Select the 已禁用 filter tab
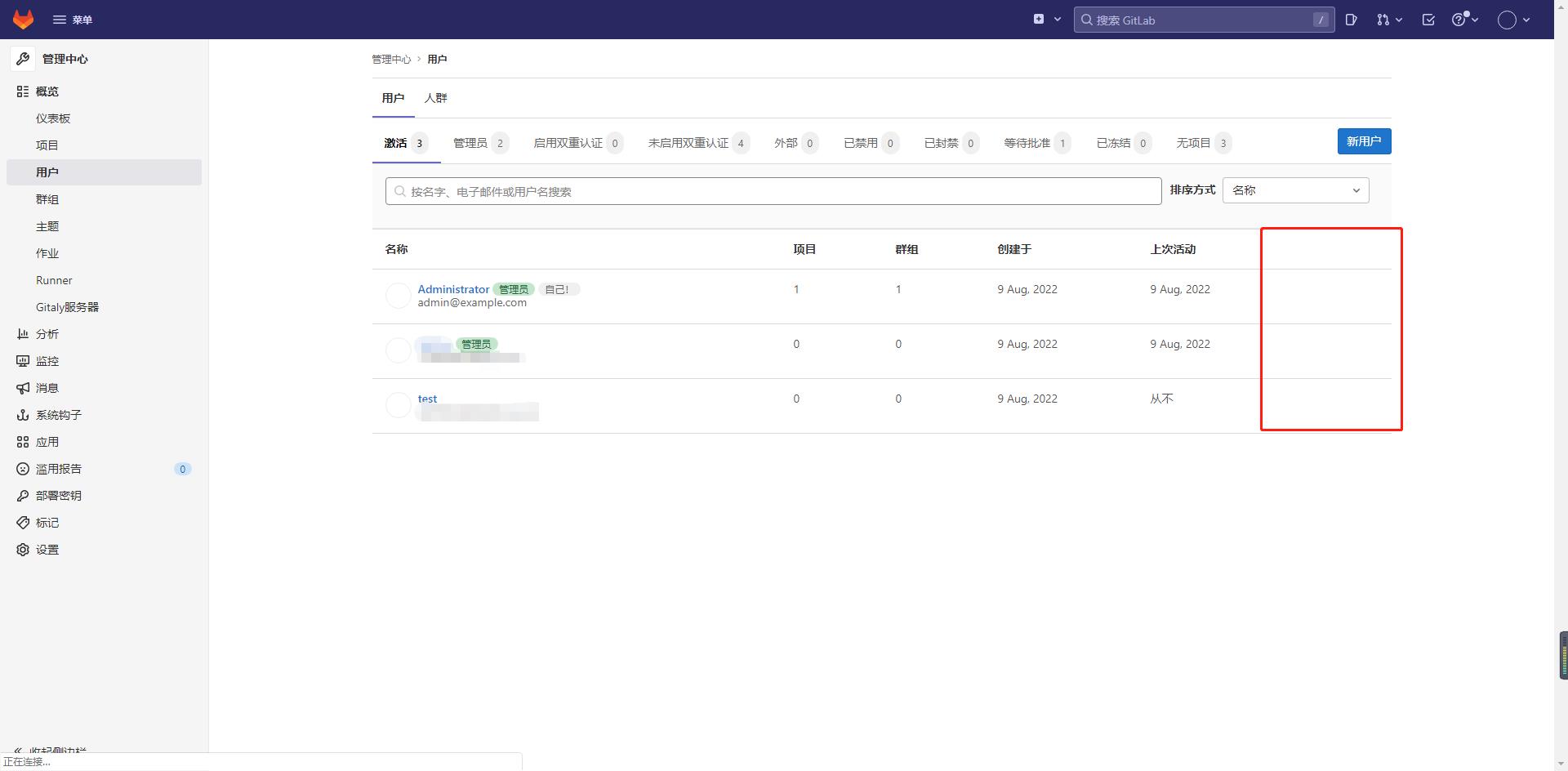The image size is (1568, 771). pos(871,143)
